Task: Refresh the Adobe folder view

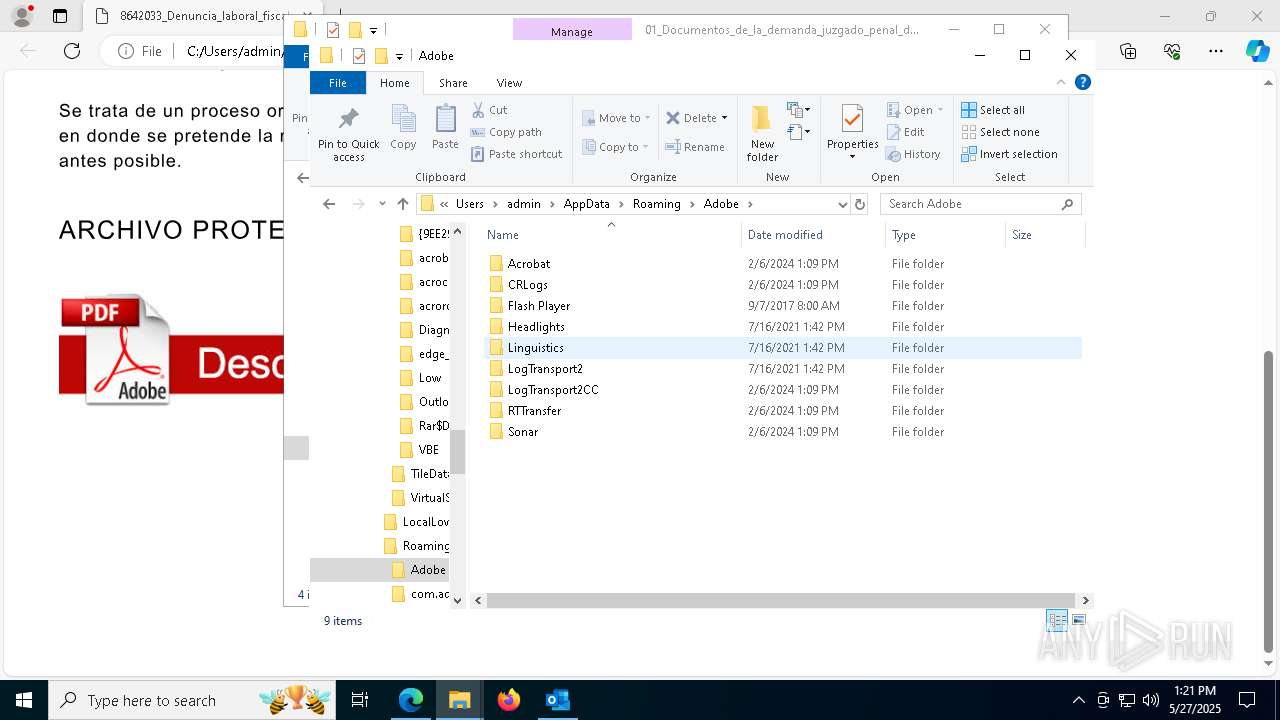Action: pos(859,204)
